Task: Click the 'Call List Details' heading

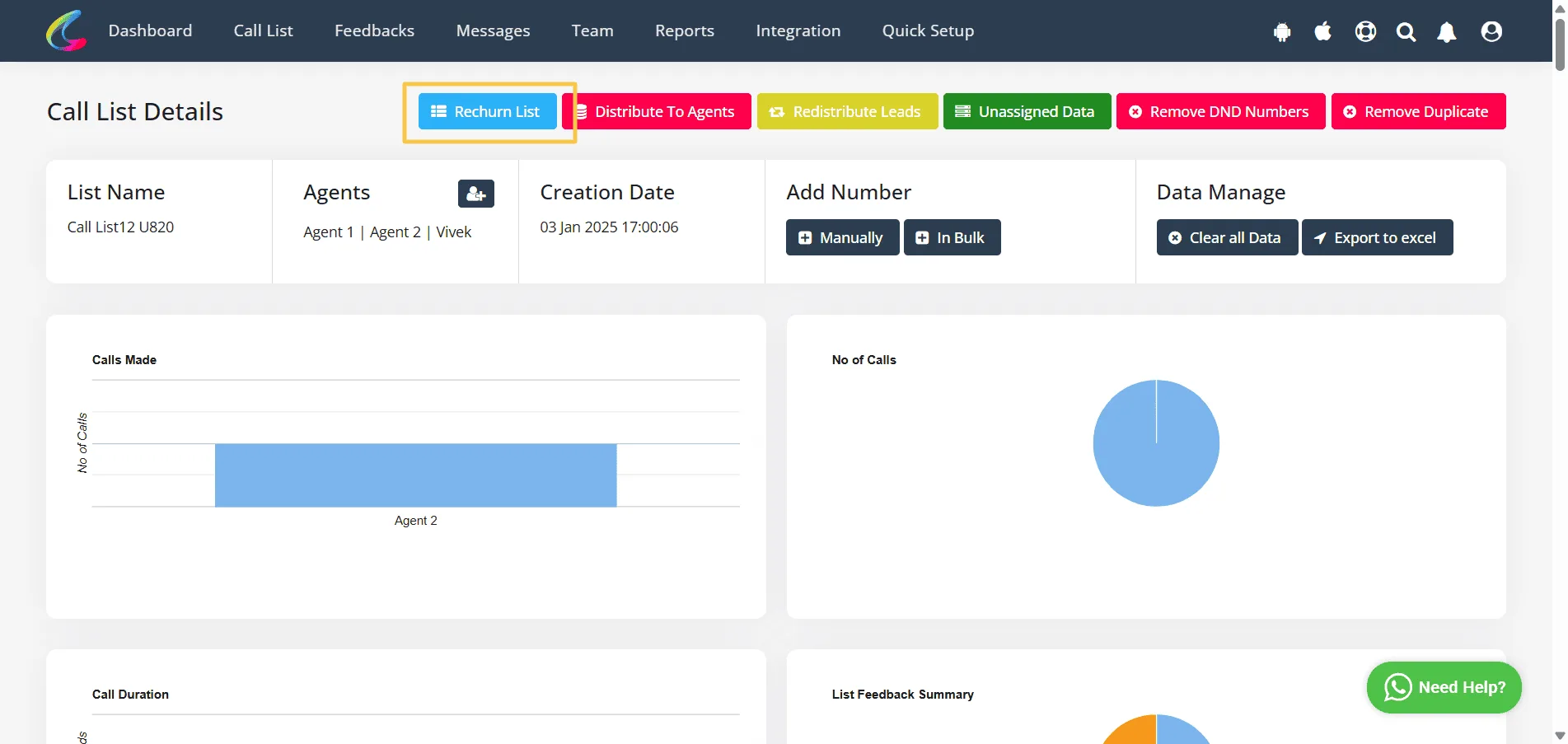Action: coord(135,111)
